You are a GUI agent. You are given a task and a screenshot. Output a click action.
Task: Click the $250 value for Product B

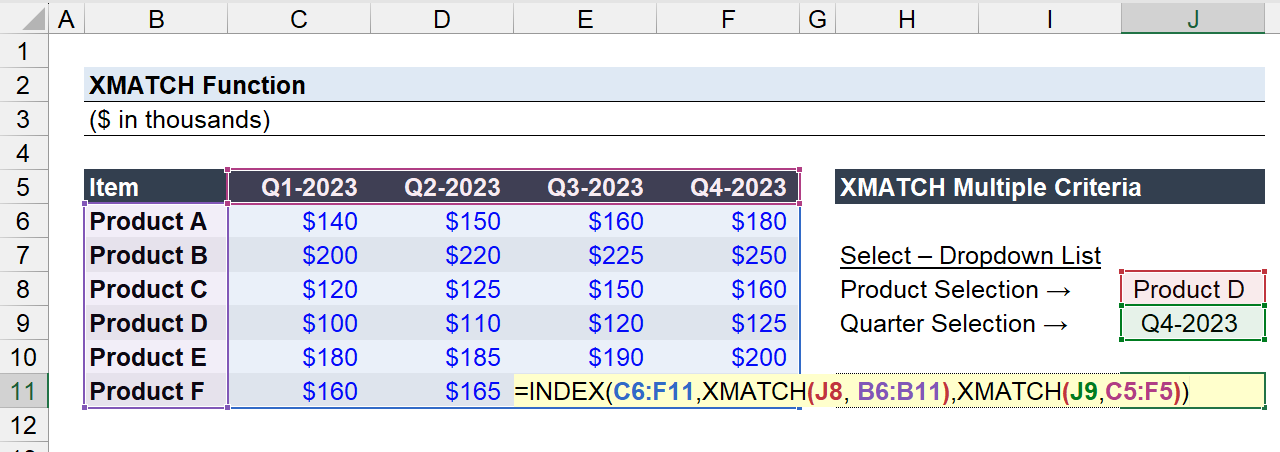[x=727, y=255]
